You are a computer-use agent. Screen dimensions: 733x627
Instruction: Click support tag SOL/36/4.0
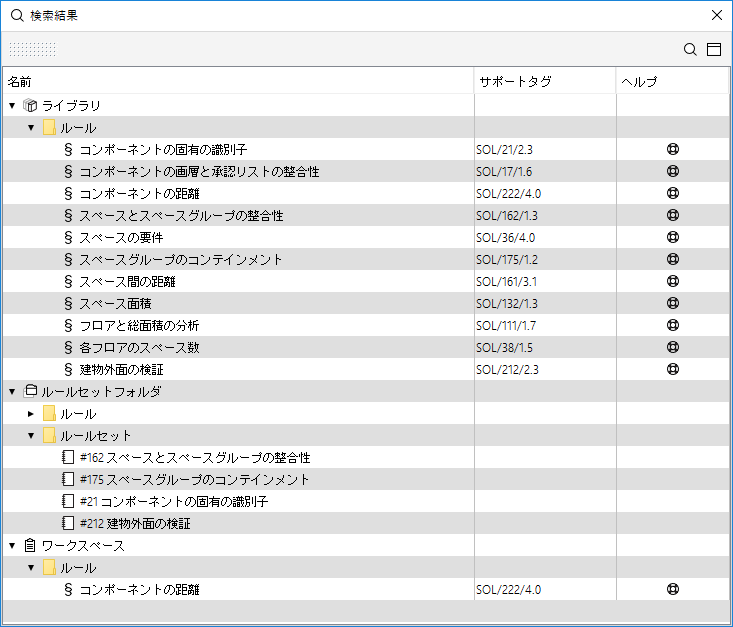tap(505, 238)
